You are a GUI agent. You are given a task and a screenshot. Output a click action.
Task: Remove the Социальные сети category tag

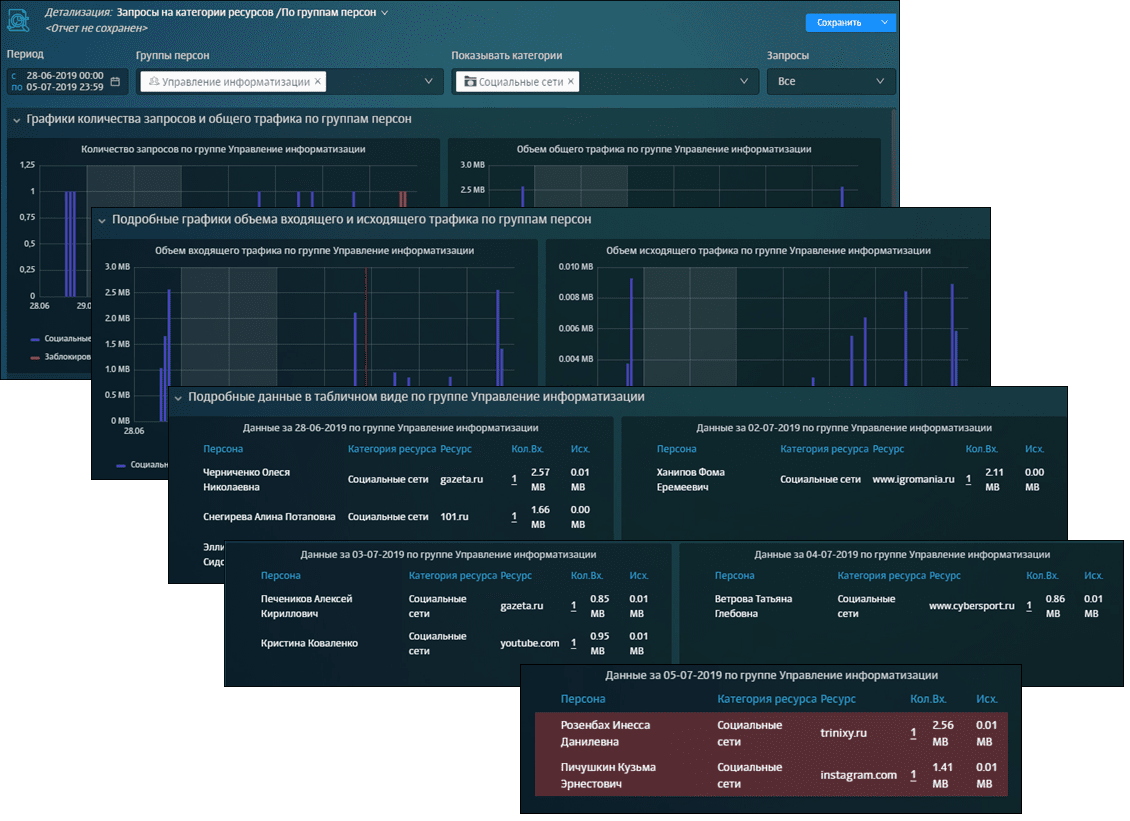[x=571, y=82]
